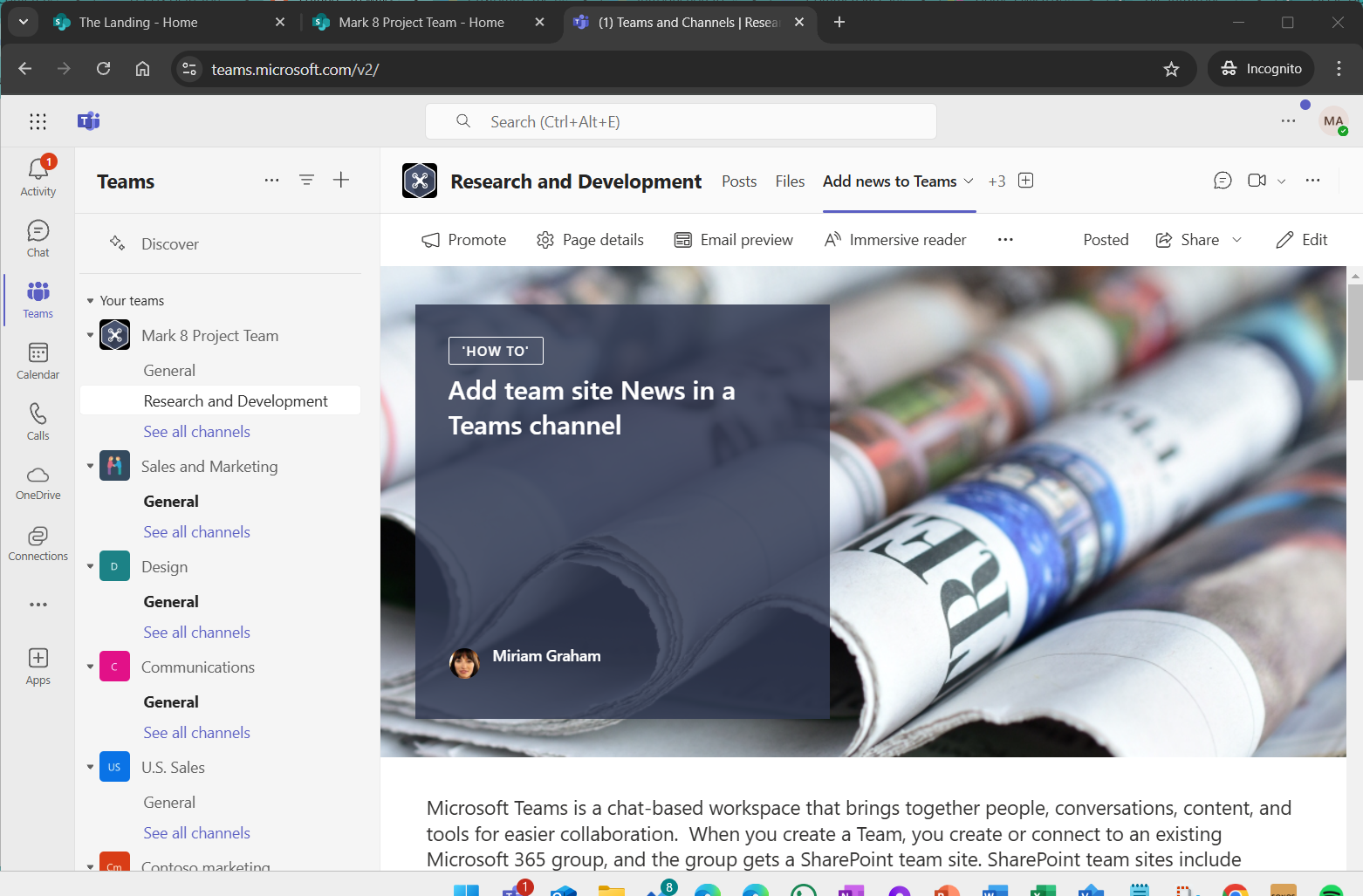Open OneDrive from the sidebar
Viewport: 1363px width, 896px height.
(x=38, y=479)
